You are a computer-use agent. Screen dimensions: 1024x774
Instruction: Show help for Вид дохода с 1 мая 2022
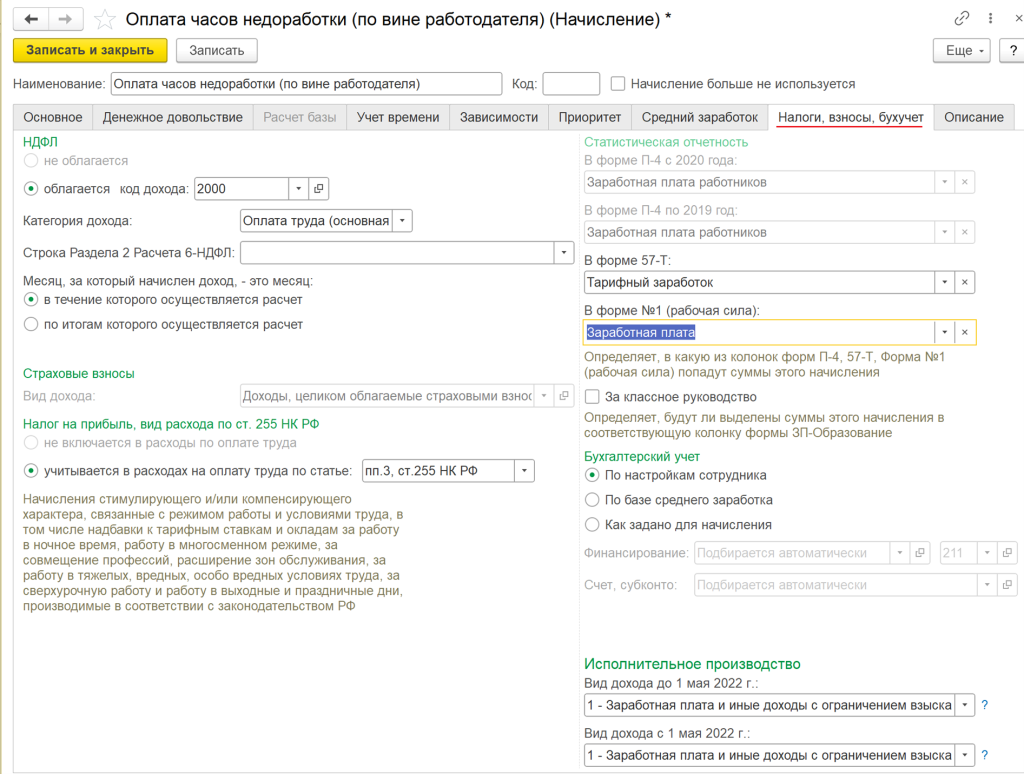pos(985,756)
